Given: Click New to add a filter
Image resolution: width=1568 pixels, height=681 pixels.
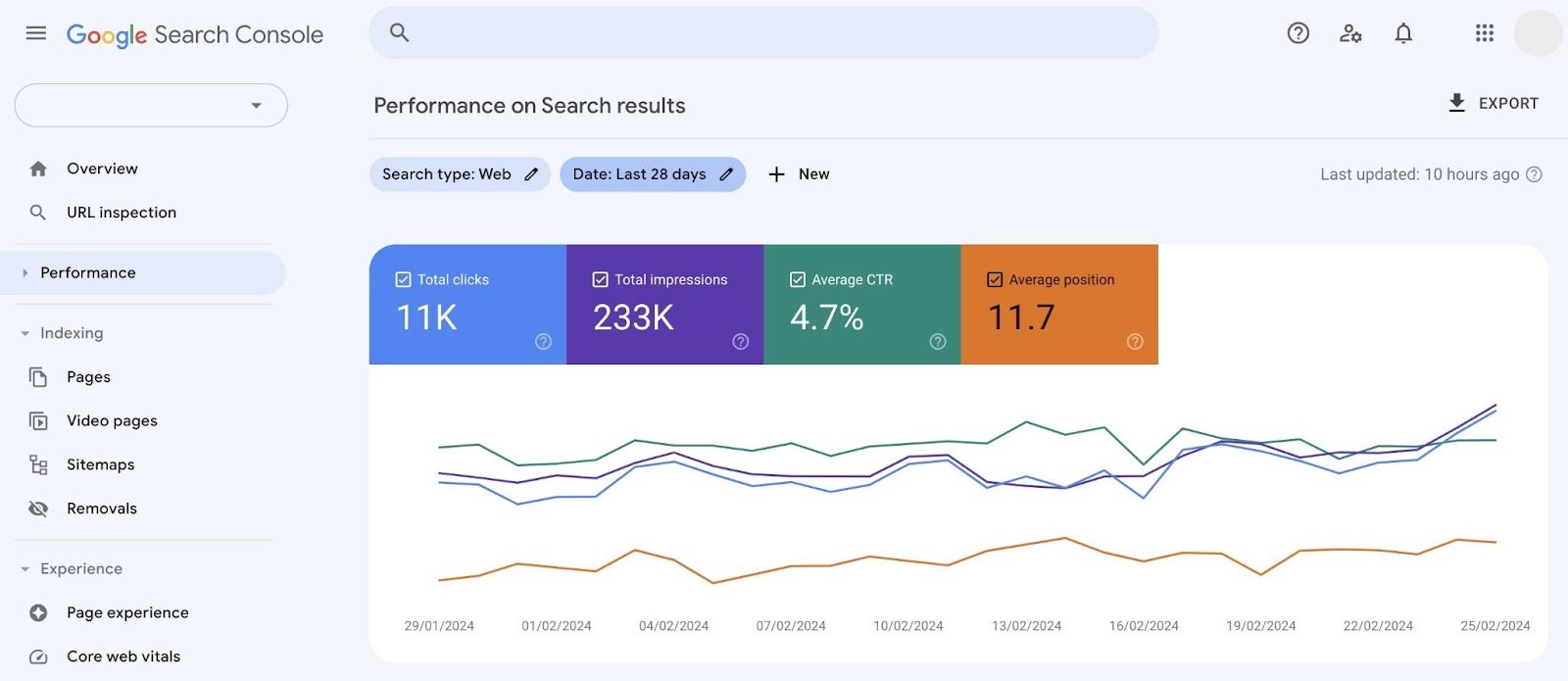Looking at the screenshot, I should click(813, 174).
